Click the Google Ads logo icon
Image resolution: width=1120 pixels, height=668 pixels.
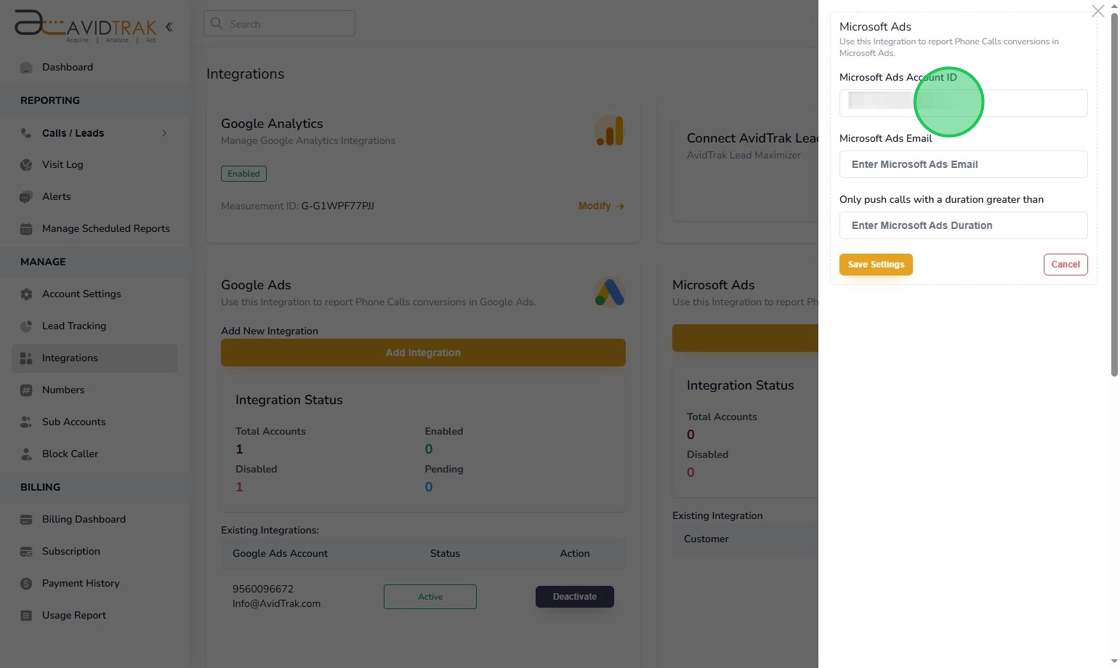[x=609, y=291]
